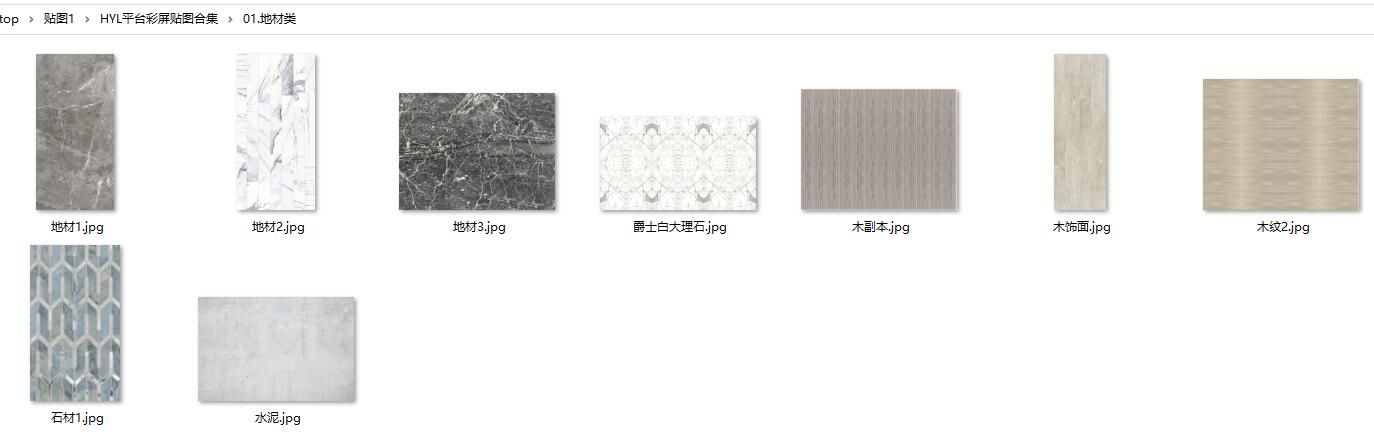Expand the chevron after 贴图1
The width and height of the screenshot is (1374, 435).
88,19
